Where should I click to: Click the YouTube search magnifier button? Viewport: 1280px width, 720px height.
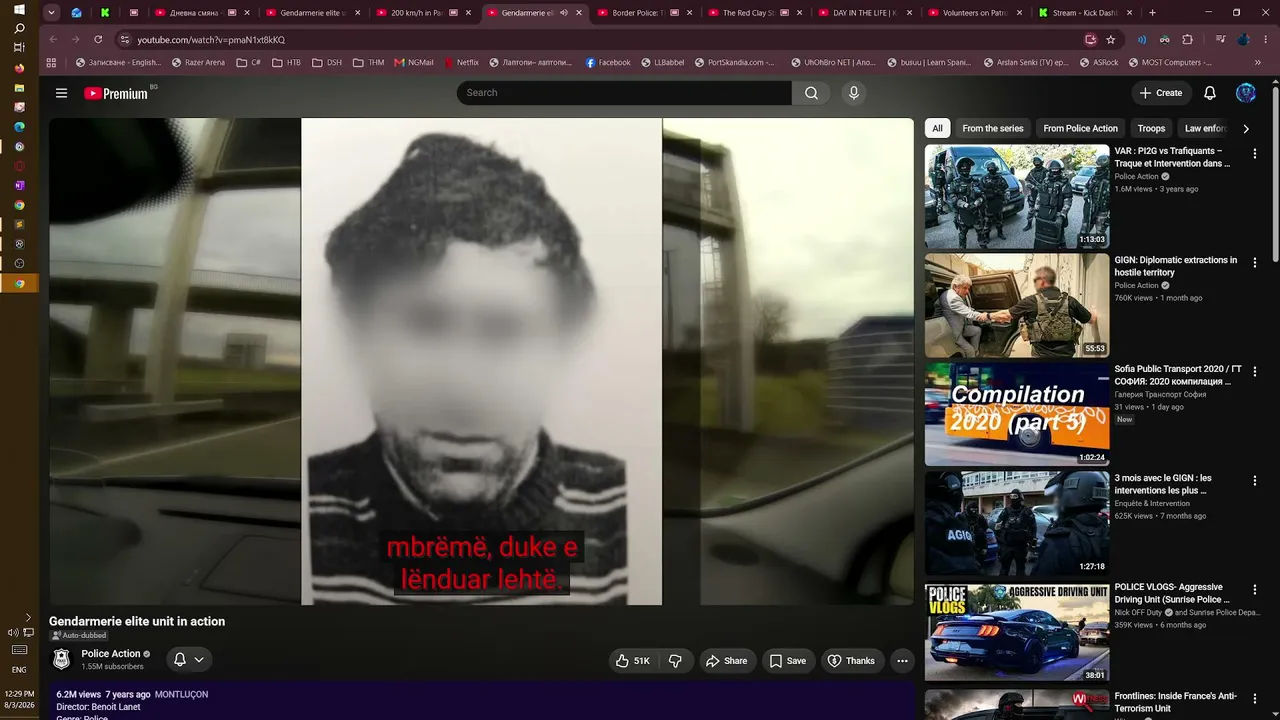811,93
